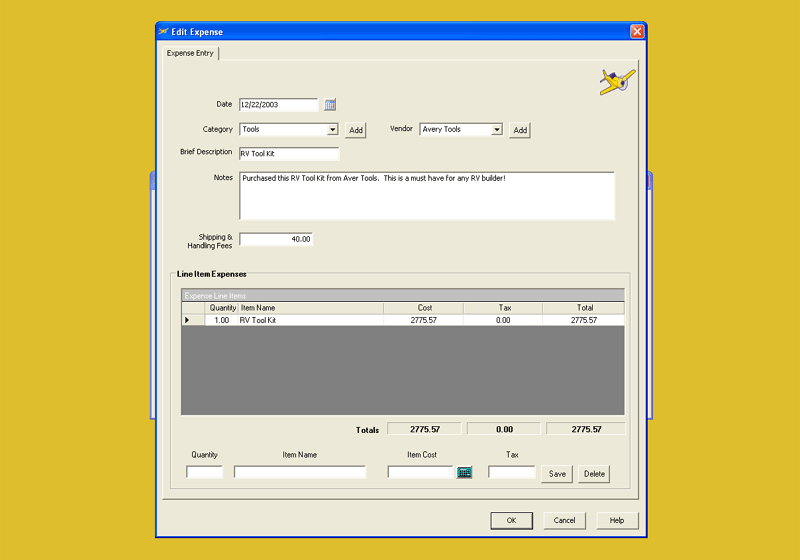Click the Edit Expense title bar icon
Screen dimensions: 800x560
[165, 32]
